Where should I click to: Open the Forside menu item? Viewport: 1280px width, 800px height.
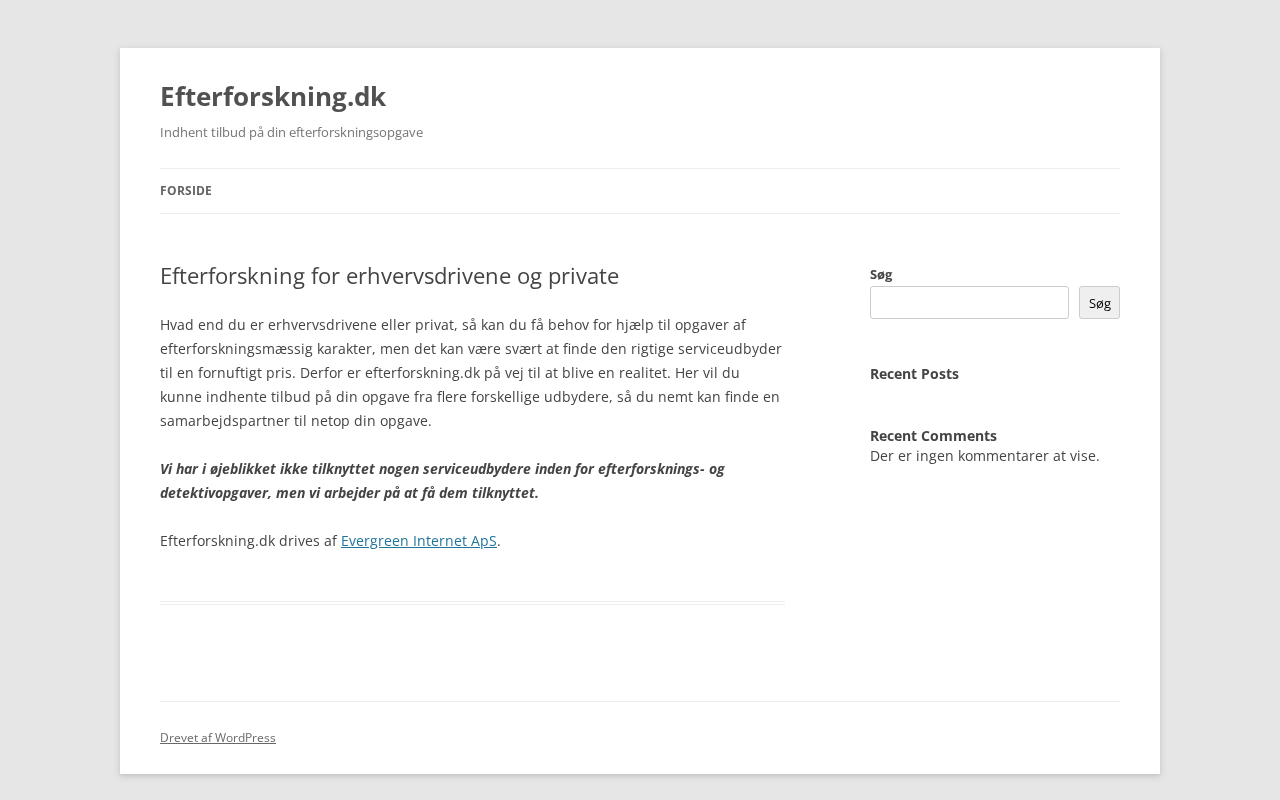pos(186,191)
